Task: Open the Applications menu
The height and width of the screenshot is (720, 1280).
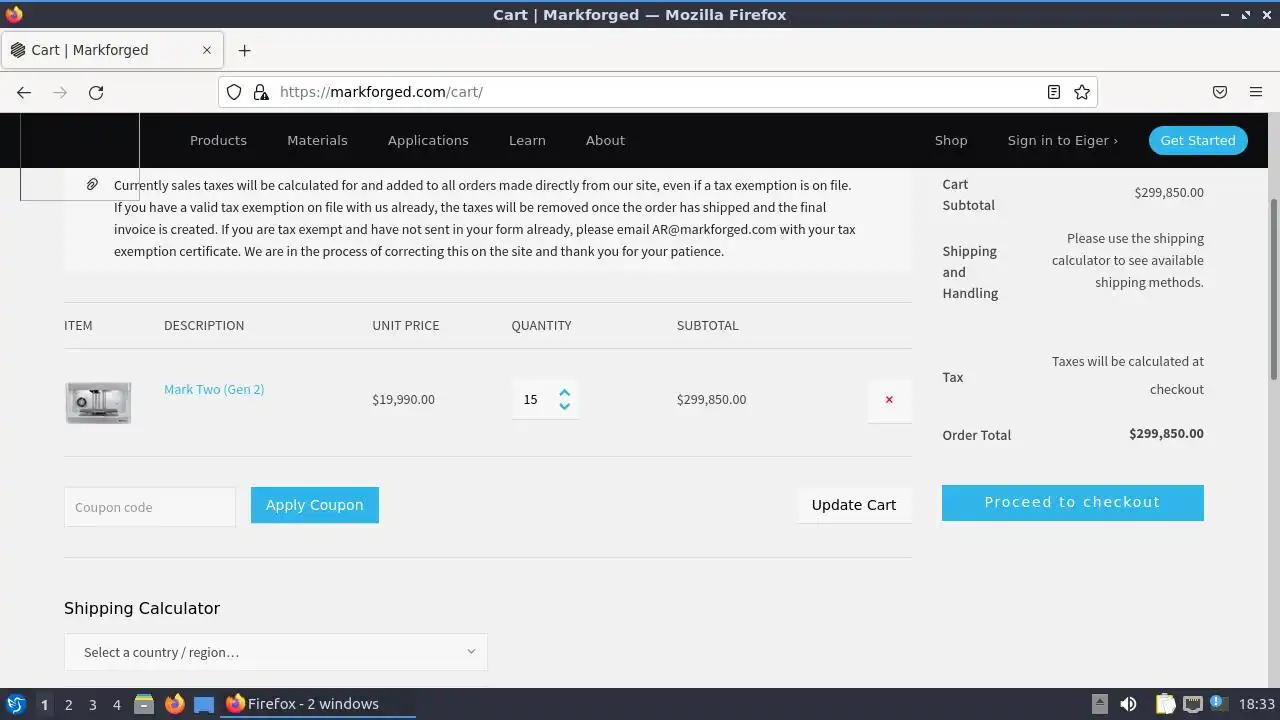Action: (x=428, y=140)
